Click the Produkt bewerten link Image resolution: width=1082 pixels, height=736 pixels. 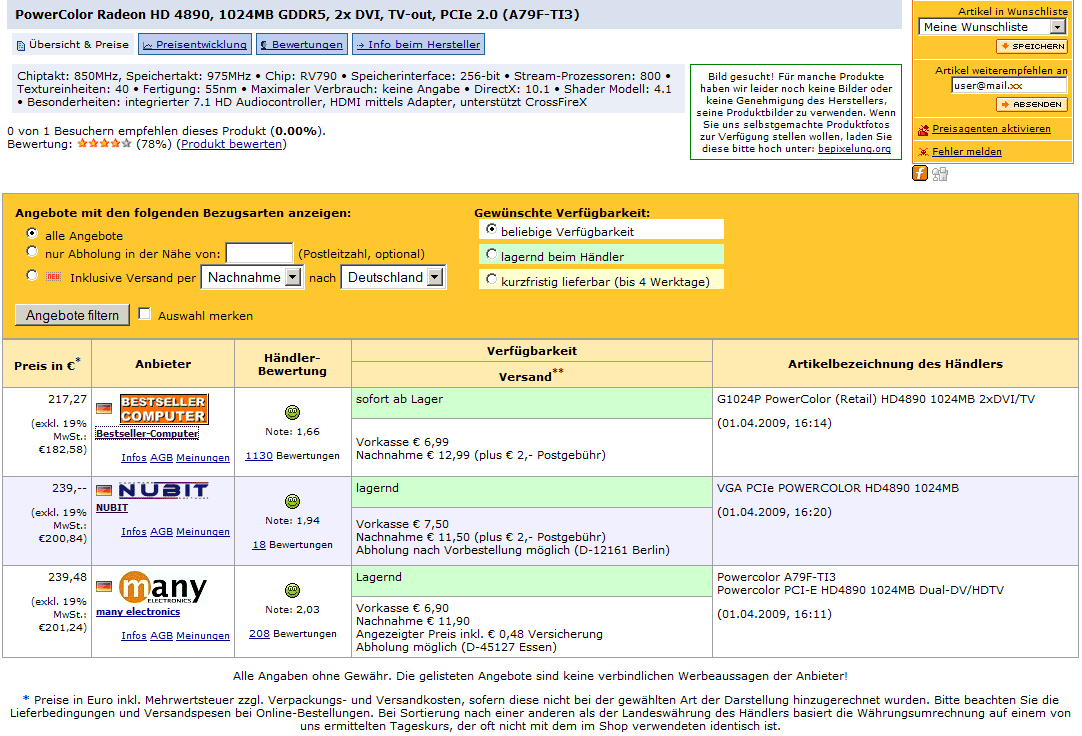(231, 144)
